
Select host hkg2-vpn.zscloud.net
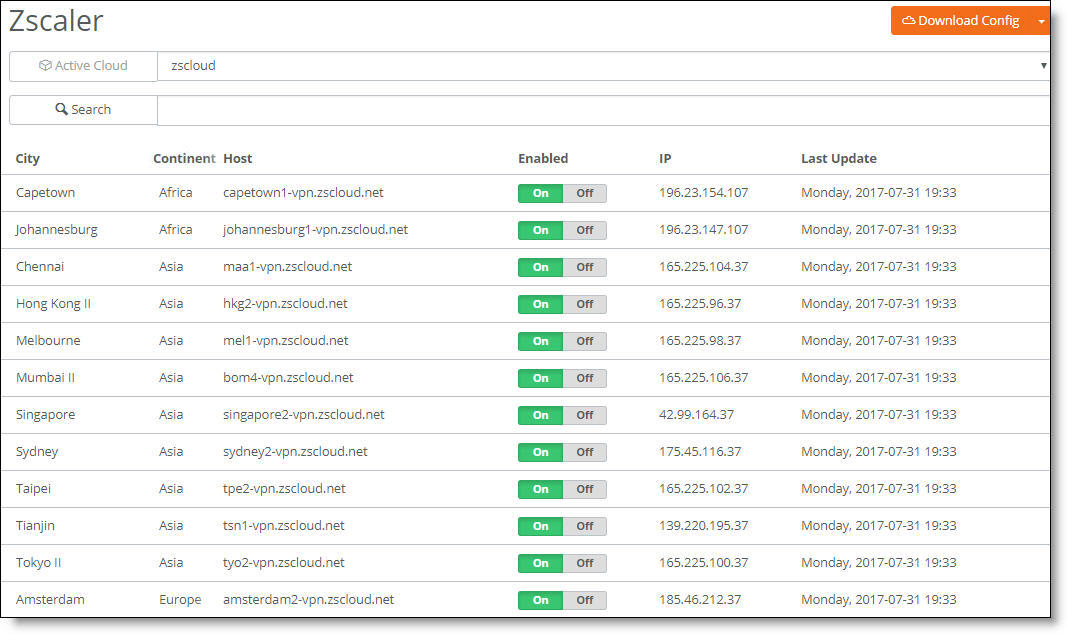pyautogui.click(x=285, y=303)
